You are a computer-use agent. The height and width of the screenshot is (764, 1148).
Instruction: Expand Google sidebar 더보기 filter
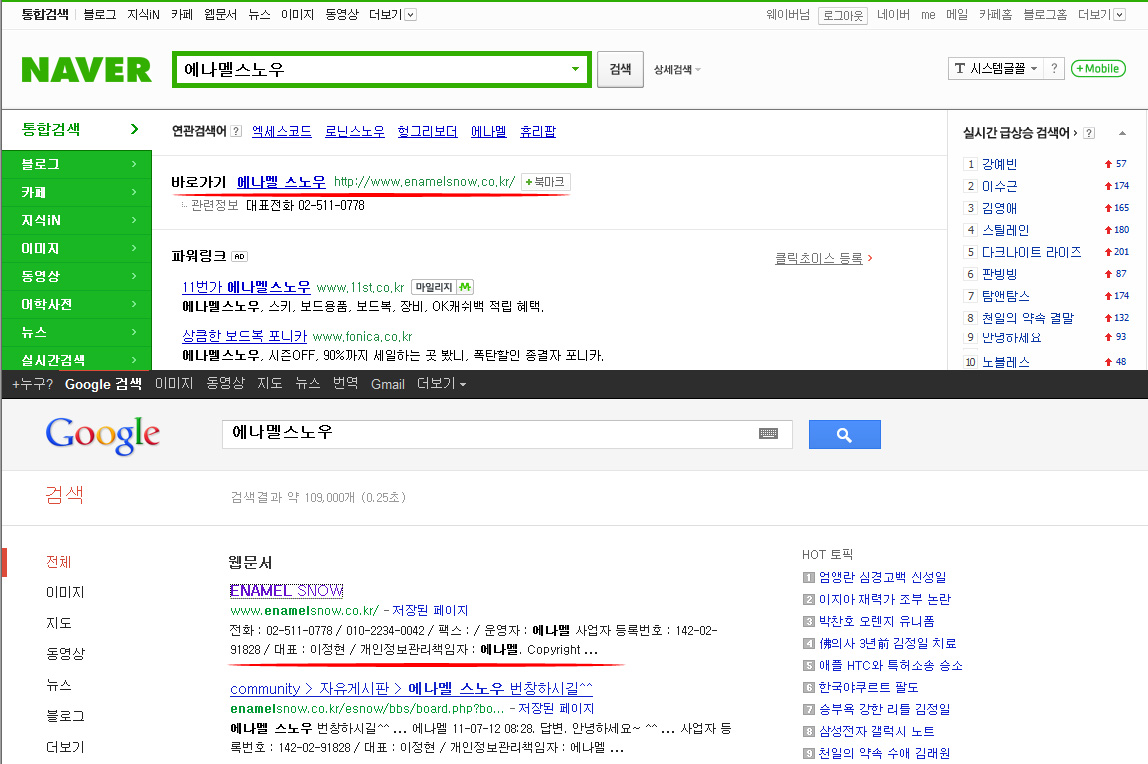[x=65, y=747]
